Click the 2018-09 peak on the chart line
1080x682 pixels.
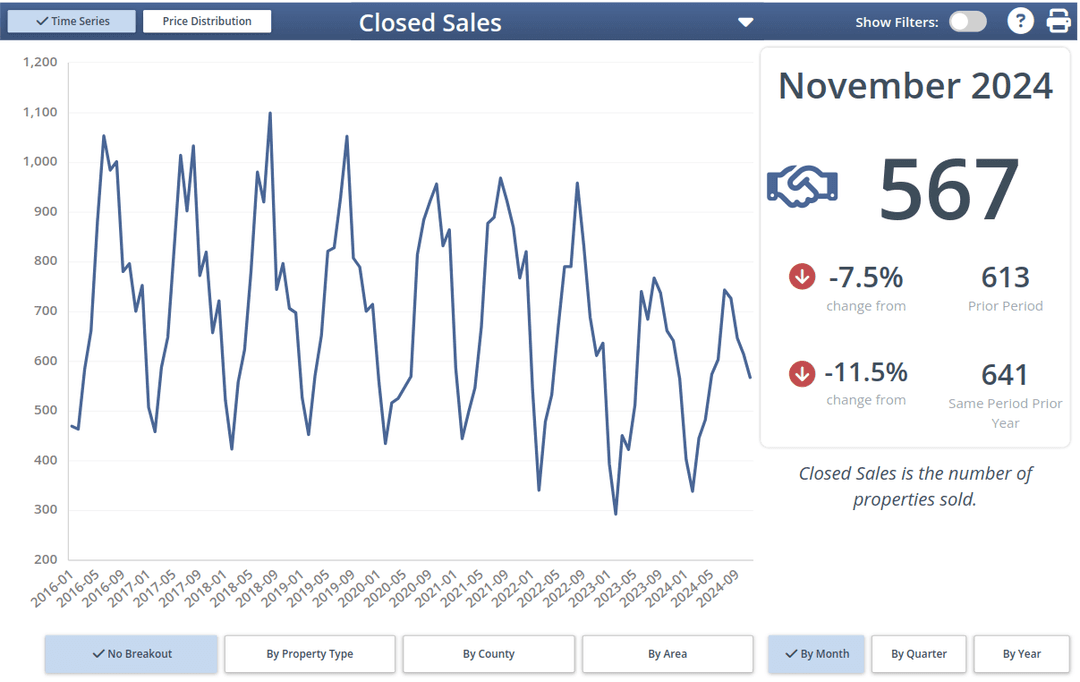tap(270, 113)
